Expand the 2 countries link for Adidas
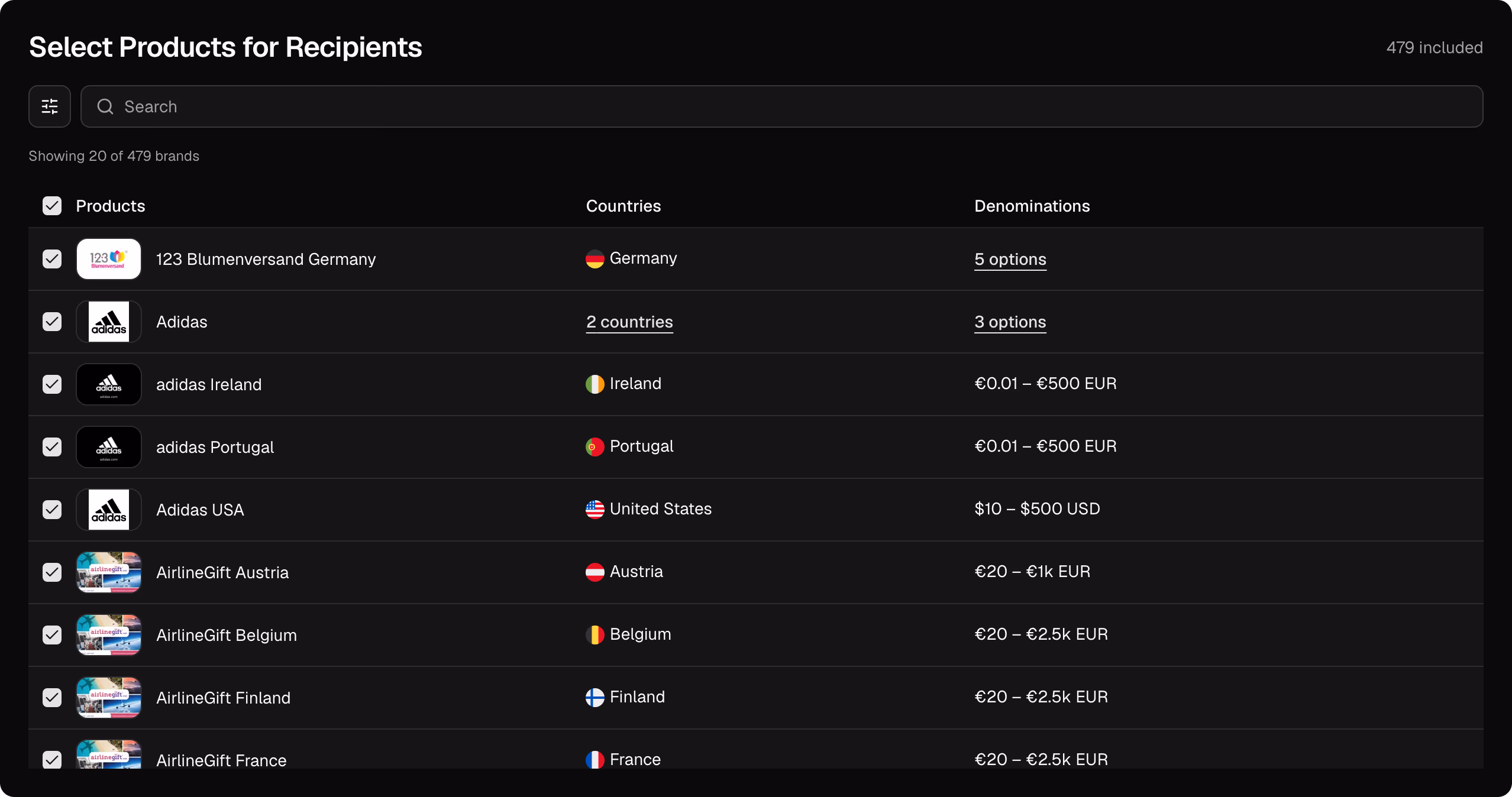The height and width of the screenshot is (797, 1512). (x=629, y=322)
